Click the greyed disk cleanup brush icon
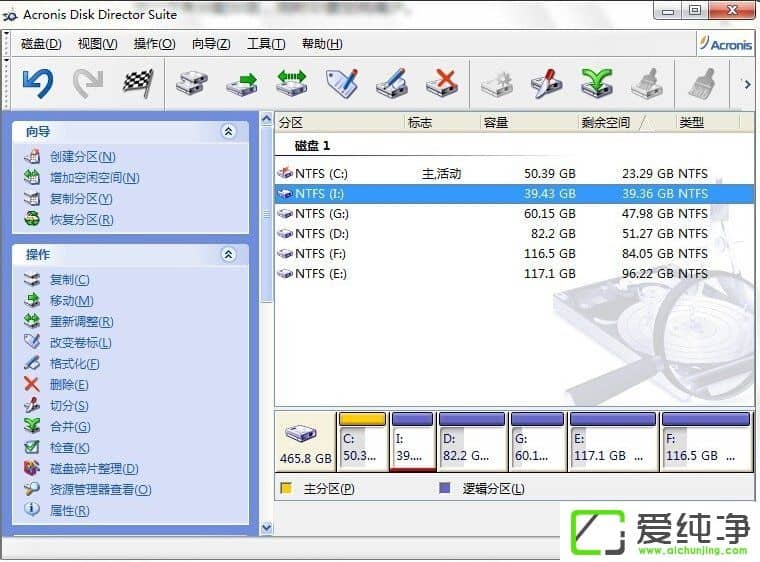 (647, 83)
